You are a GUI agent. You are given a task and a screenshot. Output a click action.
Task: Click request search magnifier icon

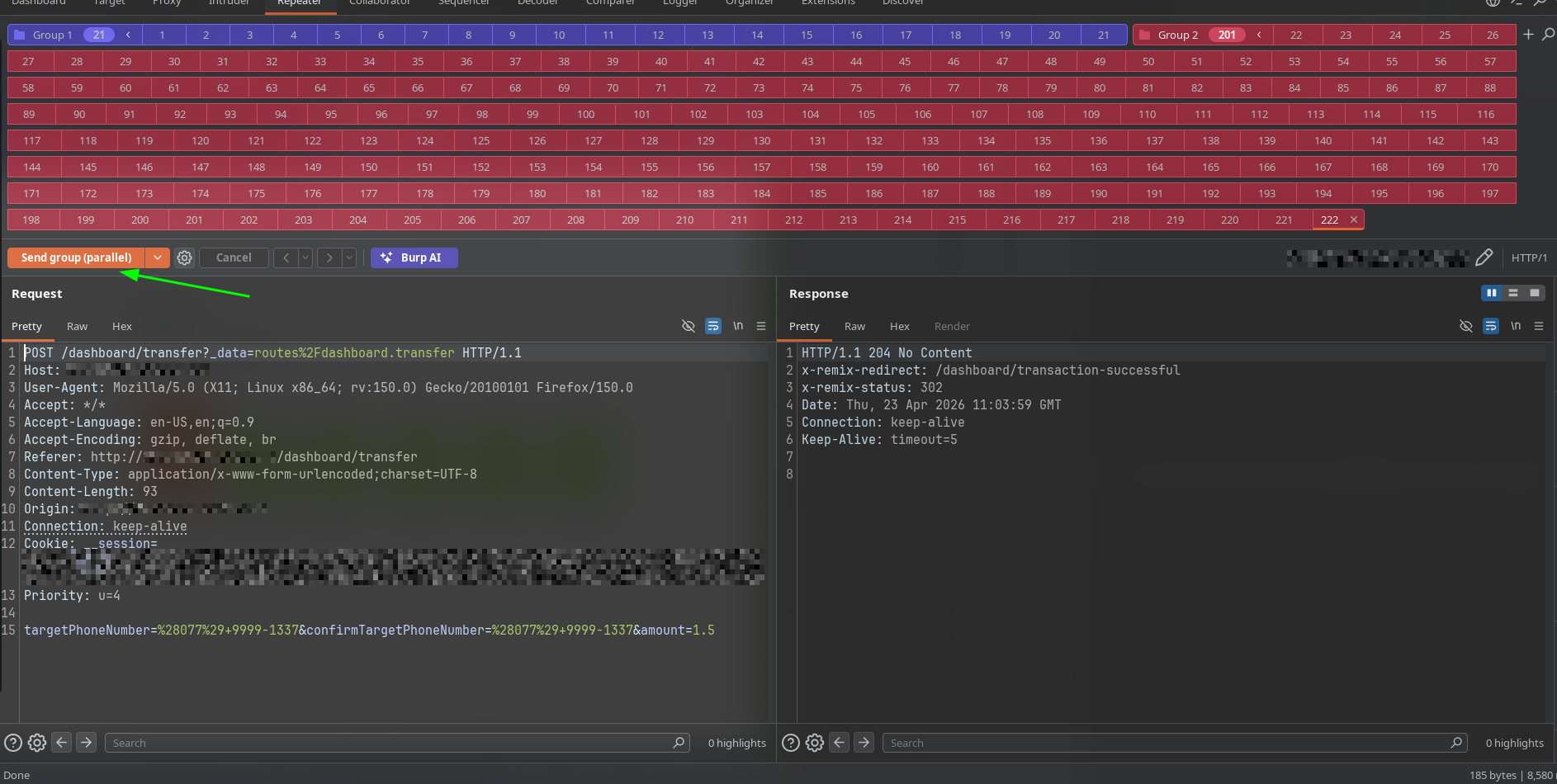tap(679, 743)
